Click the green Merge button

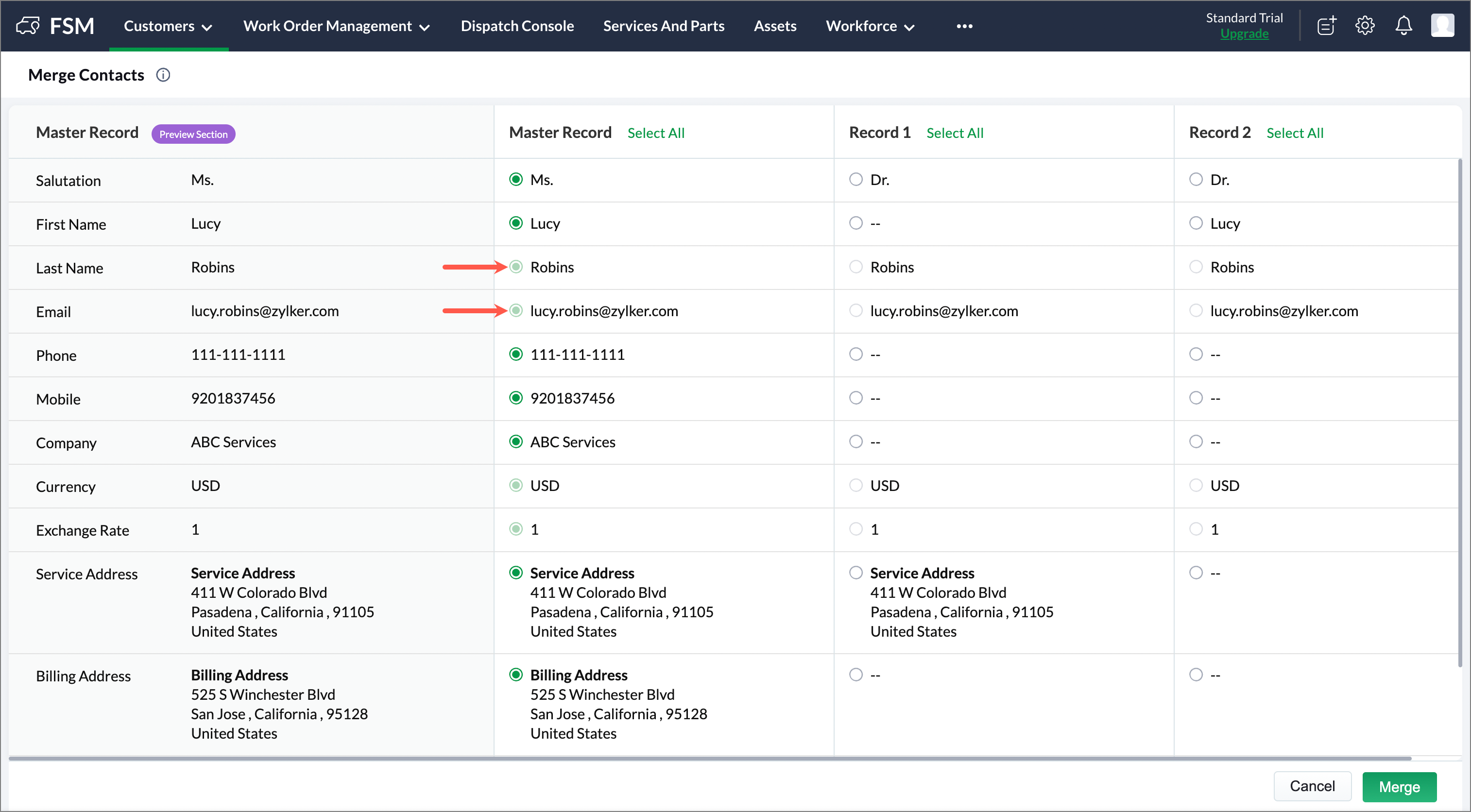[1399, 786]
